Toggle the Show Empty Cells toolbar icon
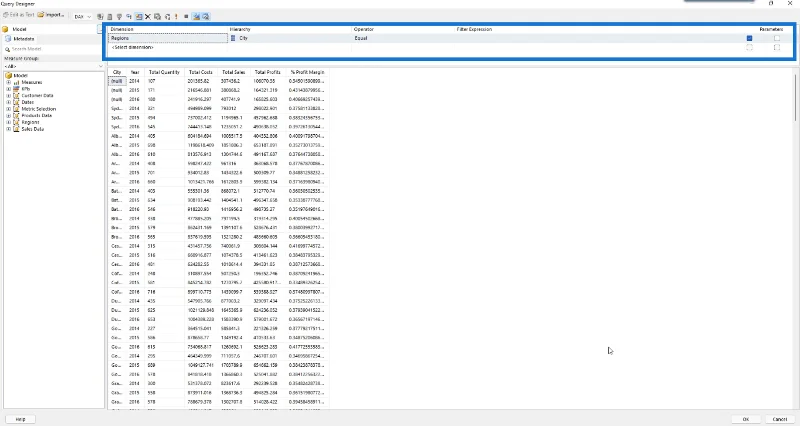This screenshot has width=800, height=426. [119, 16]
